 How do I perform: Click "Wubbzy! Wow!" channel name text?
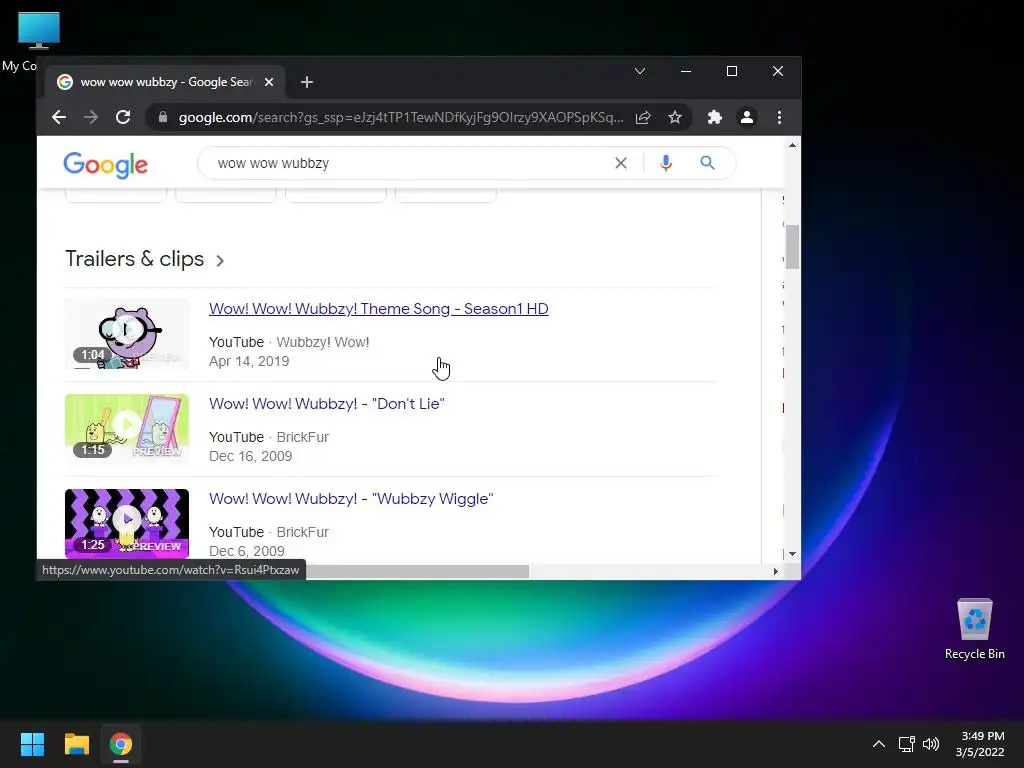click(323, 342)
